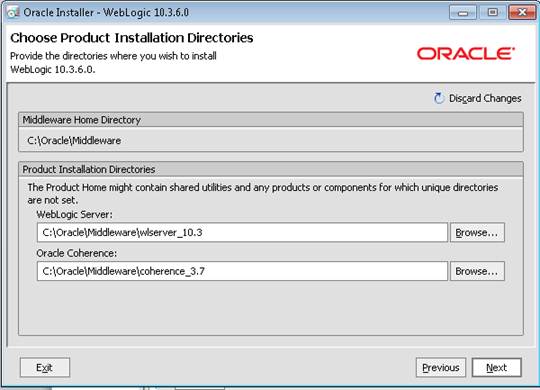Click the Oracle Installer title bar icon
The width and height of the screenshot is (540, 390).
(13, 12)
